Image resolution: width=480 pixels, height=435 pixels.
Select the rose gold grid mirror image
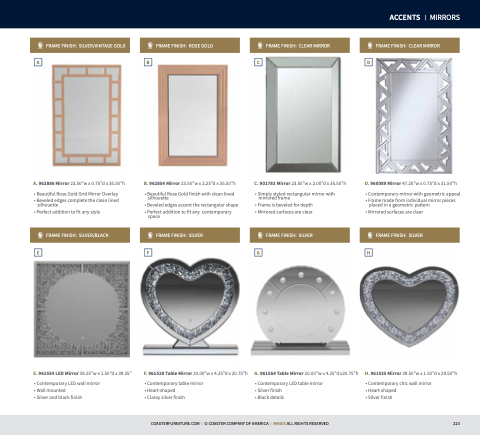tap(87, 115)
